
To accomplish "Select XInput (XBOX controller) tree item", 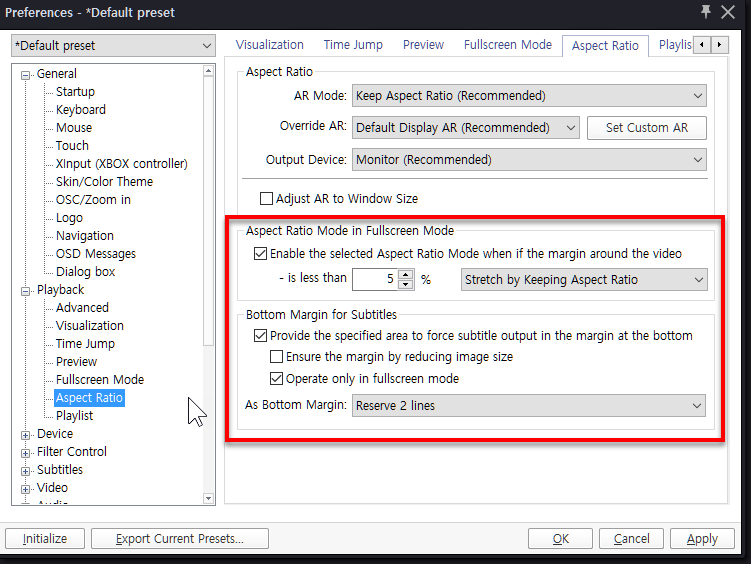I will (122, 164).
